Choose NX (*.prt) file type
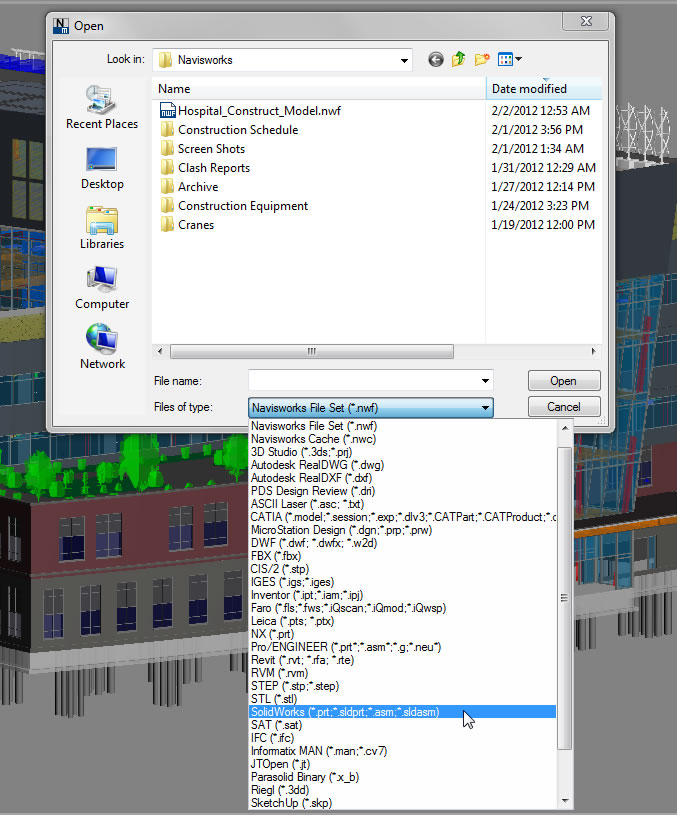The height and width of the screenshot is (815, 677). pos(402,634)
